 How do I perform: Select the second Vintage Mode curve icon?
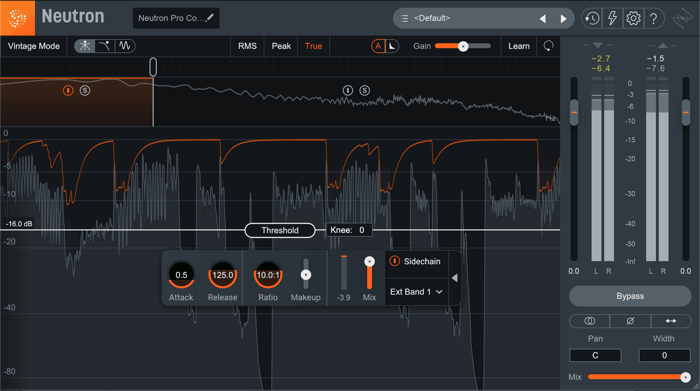(104, 46)
